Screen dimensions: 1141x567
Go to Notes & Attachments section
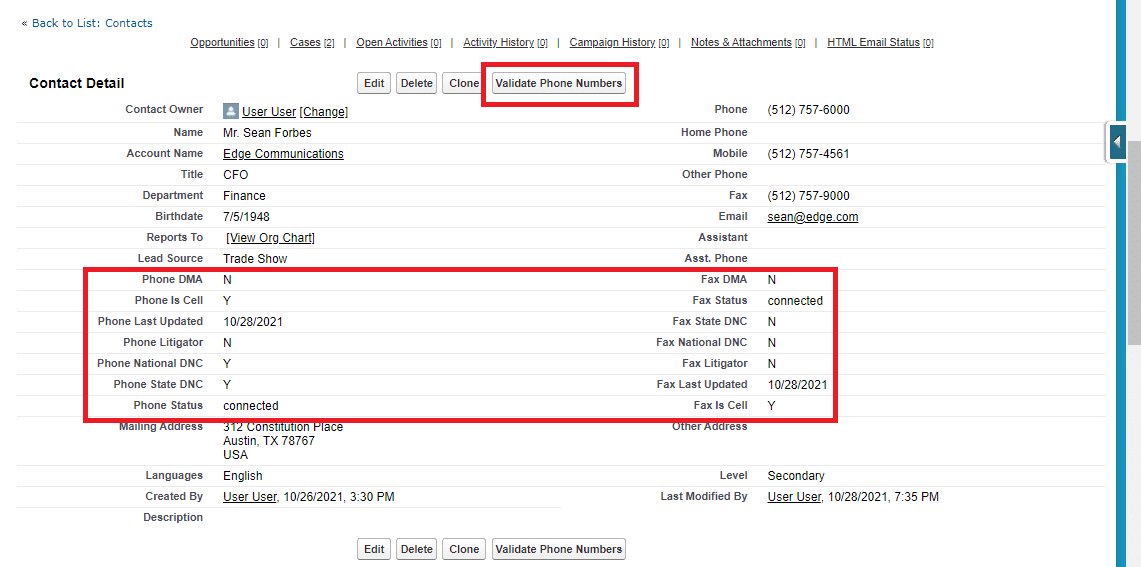tap(741, 43)
